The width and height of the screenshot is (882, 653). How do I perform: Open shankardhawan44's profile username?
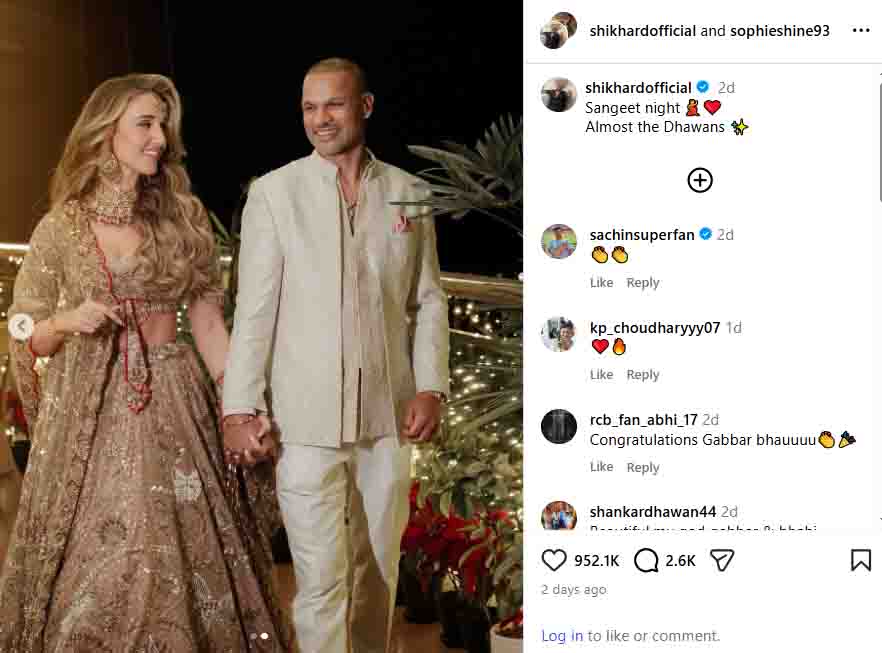point(652,512)
